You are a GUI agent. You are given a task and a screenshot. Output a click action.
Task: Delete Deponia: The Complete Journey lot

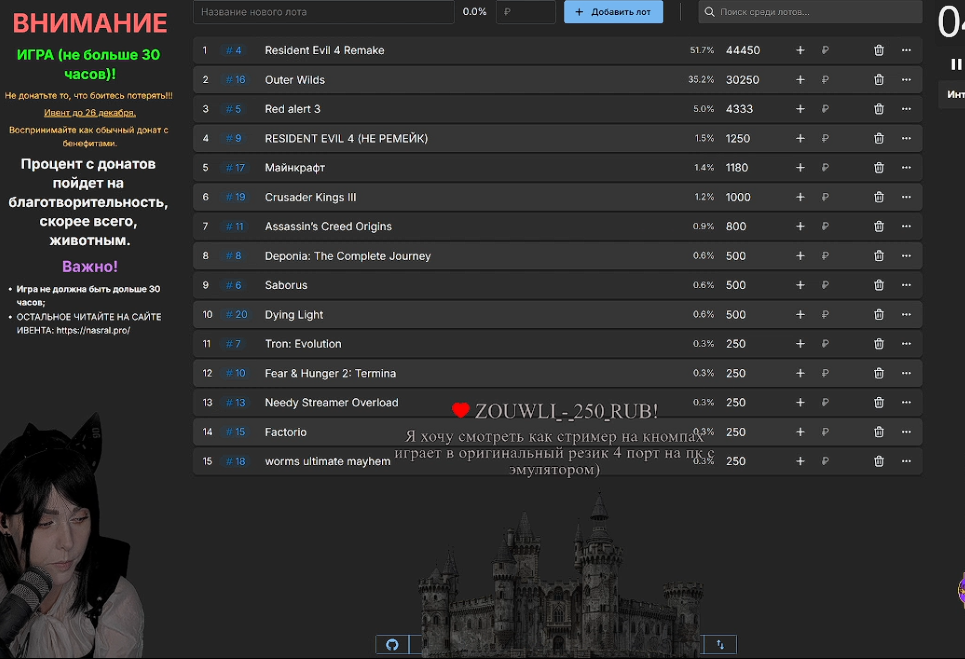click(x=879, y=256)
